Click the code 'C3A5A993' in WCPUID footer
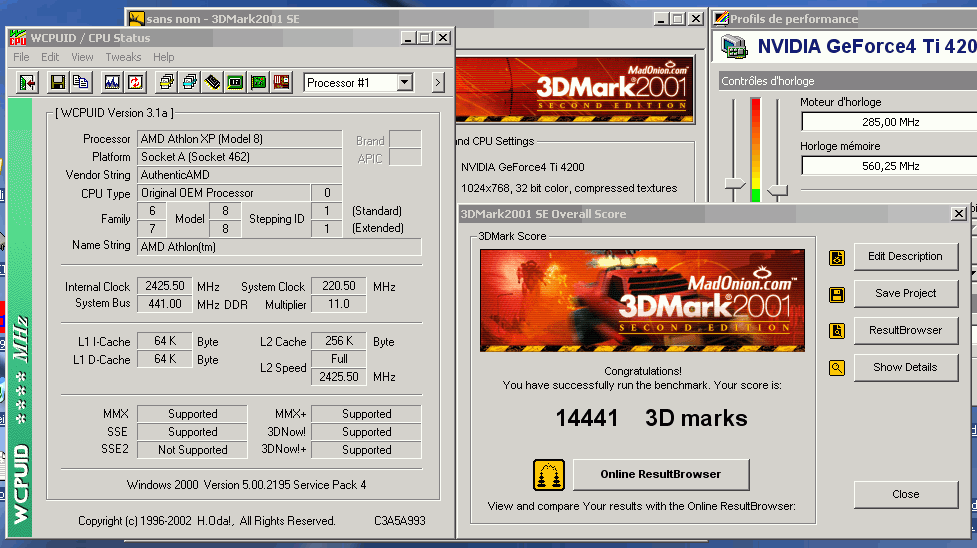This screenshot has width=977, height=548. point(400,521)
